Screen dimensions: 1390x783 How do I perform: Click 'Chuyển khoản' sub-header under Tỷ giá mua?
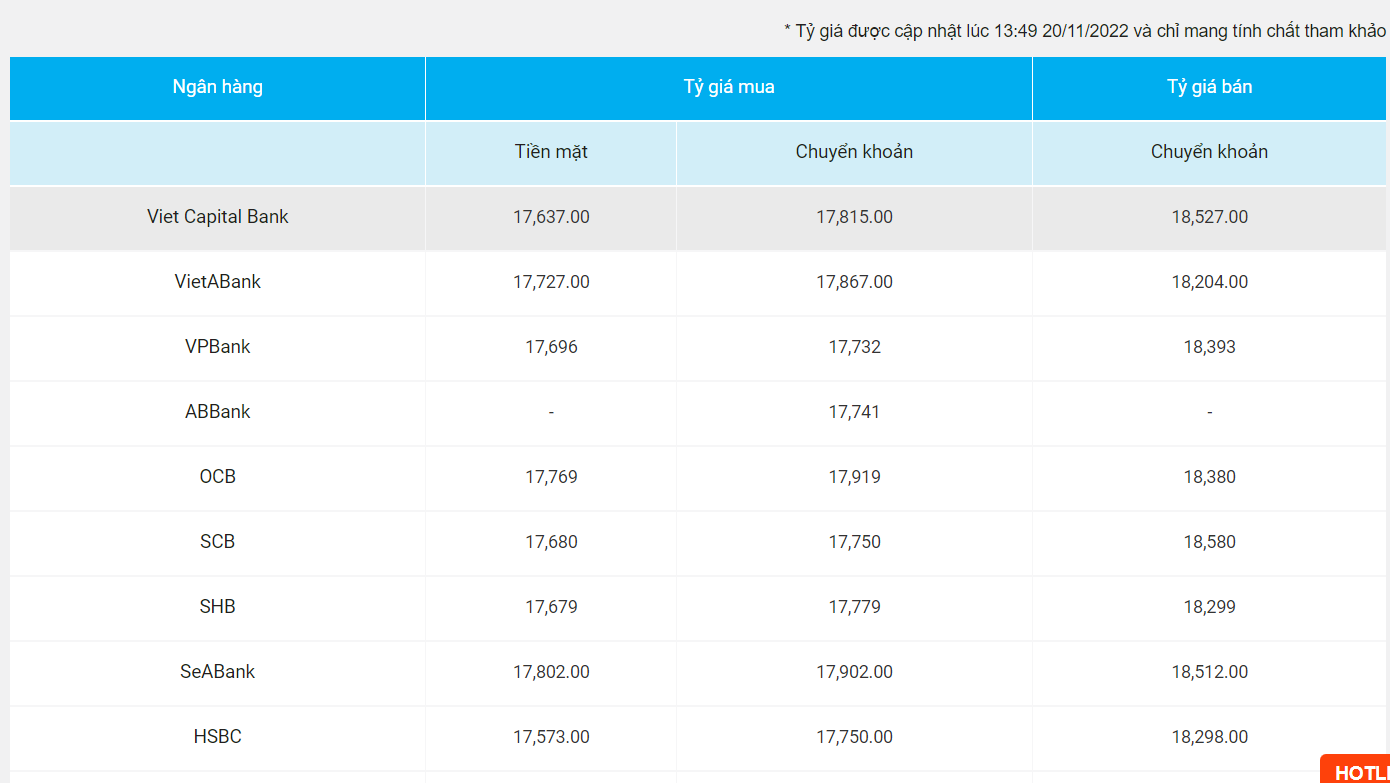[x=854, y=152]
